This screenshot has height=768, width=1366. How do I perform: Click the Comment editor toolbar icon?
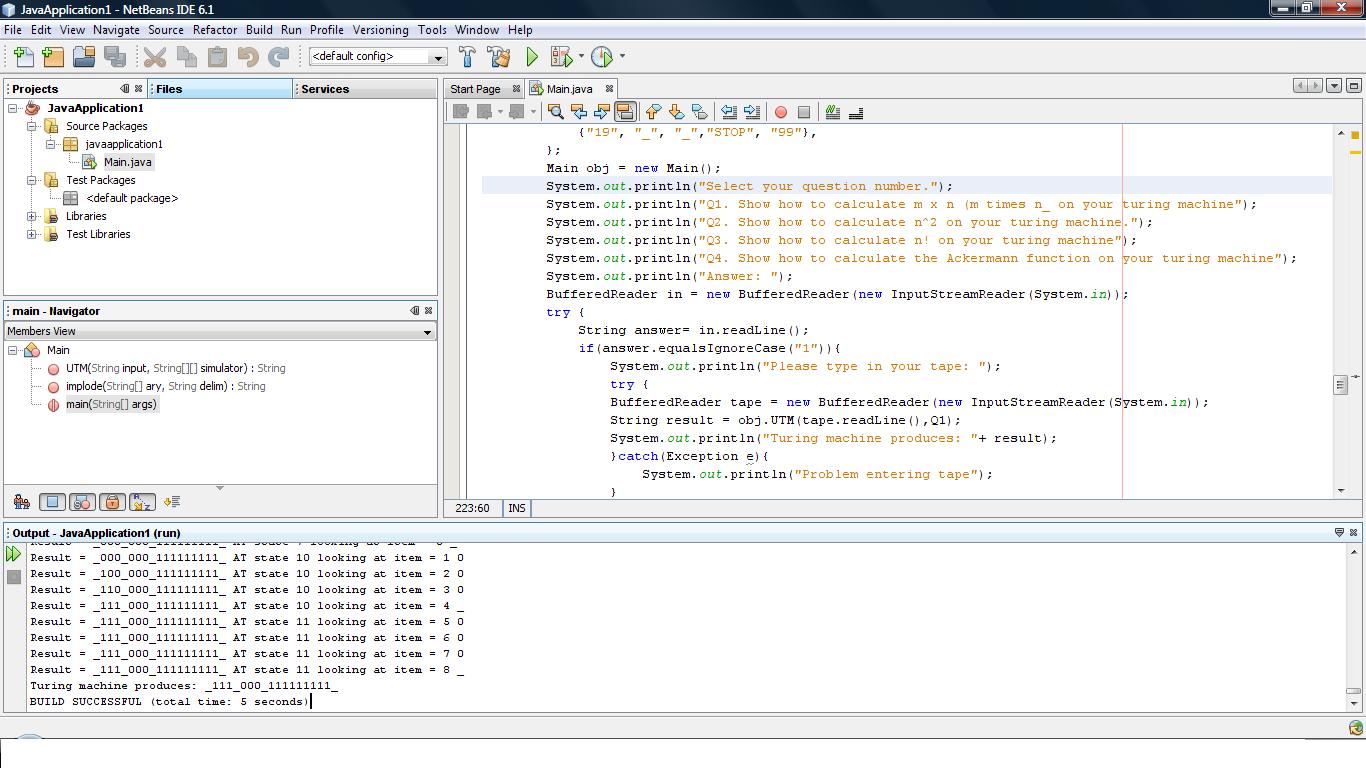(x=833, y=112)
